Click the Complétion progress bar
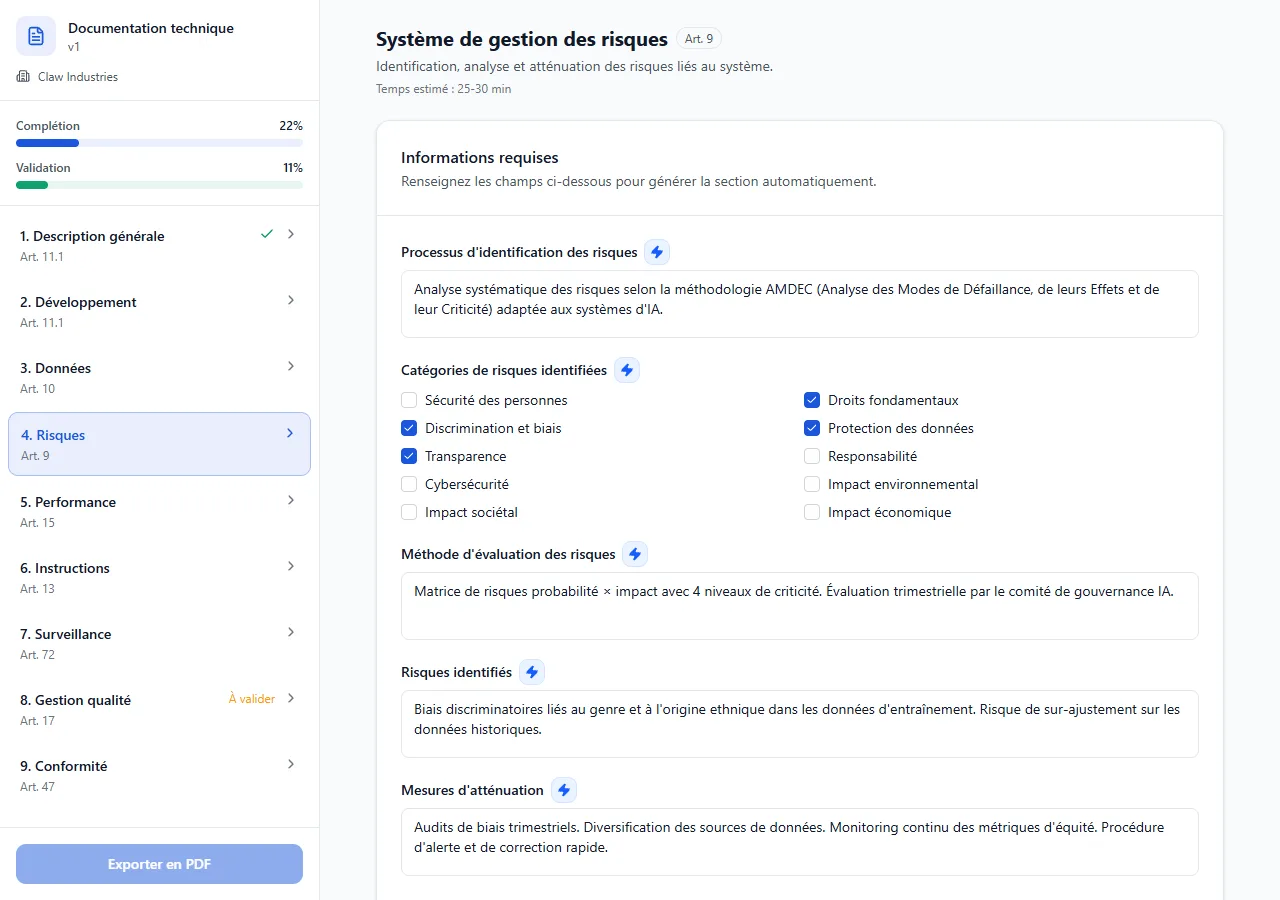 (159, 143)
